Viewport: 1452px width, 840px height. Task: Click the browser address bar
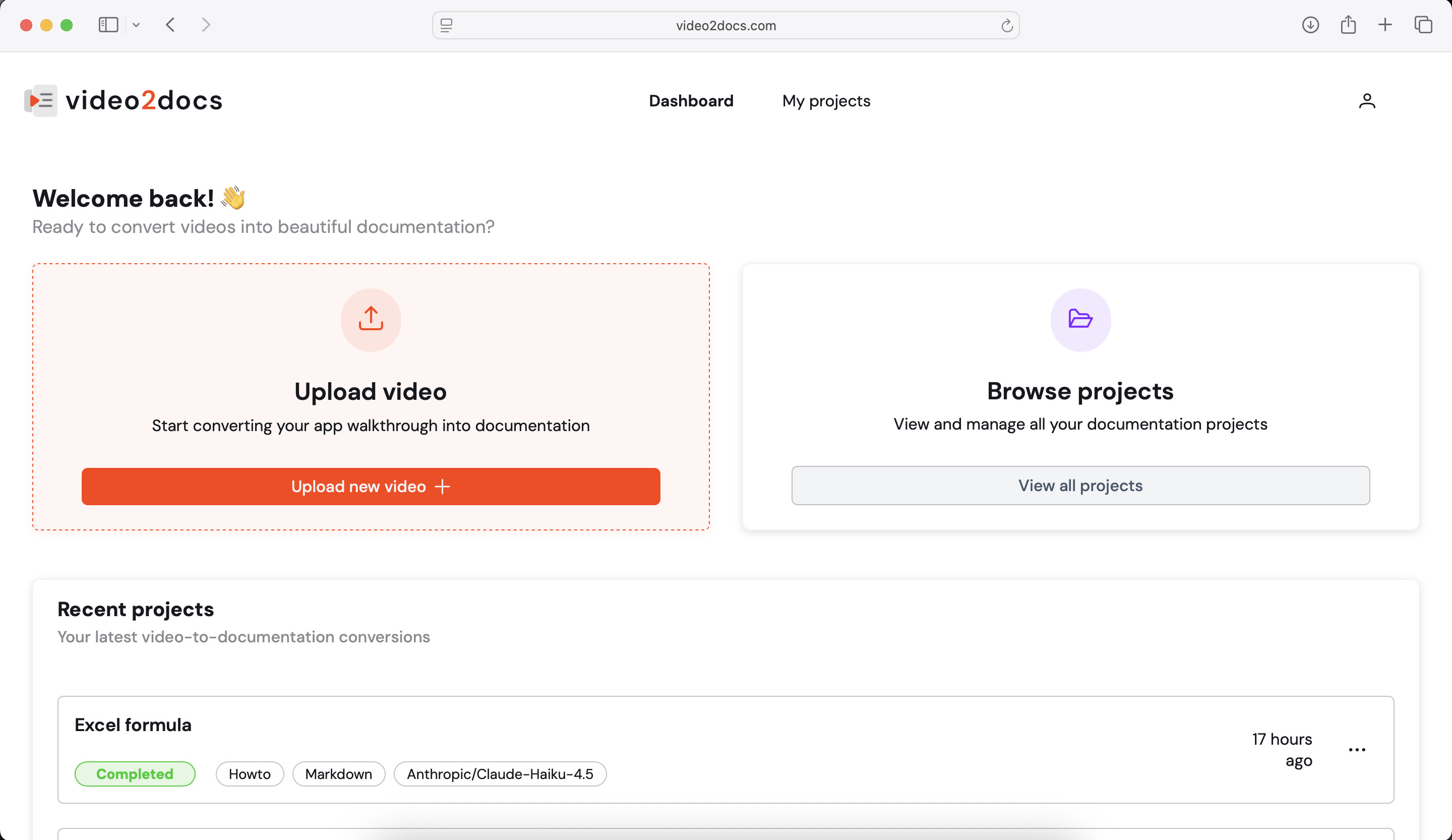coord(725,25)
